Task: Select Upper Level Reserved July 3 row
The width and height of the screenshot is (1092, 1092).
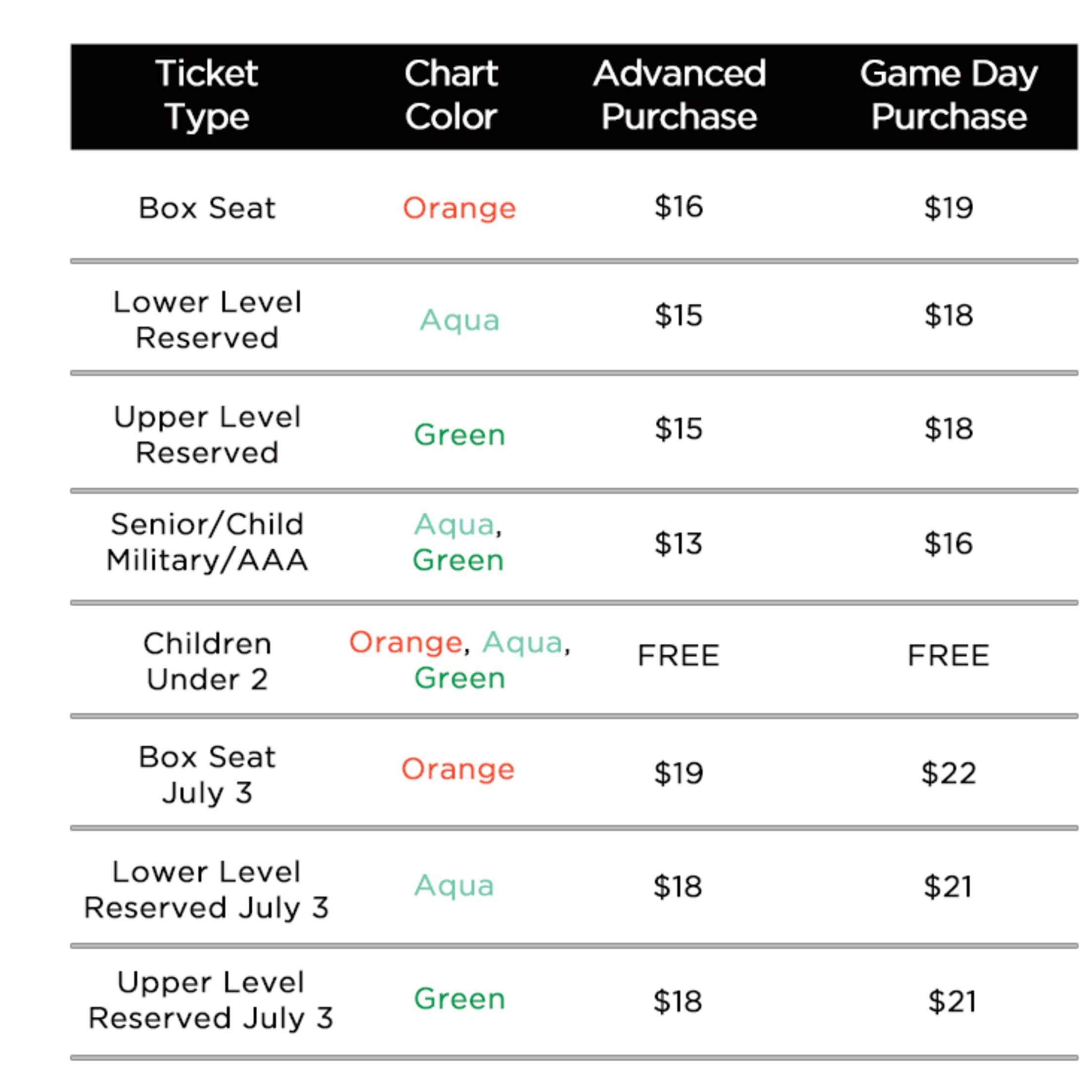Action: point(574,1001)
